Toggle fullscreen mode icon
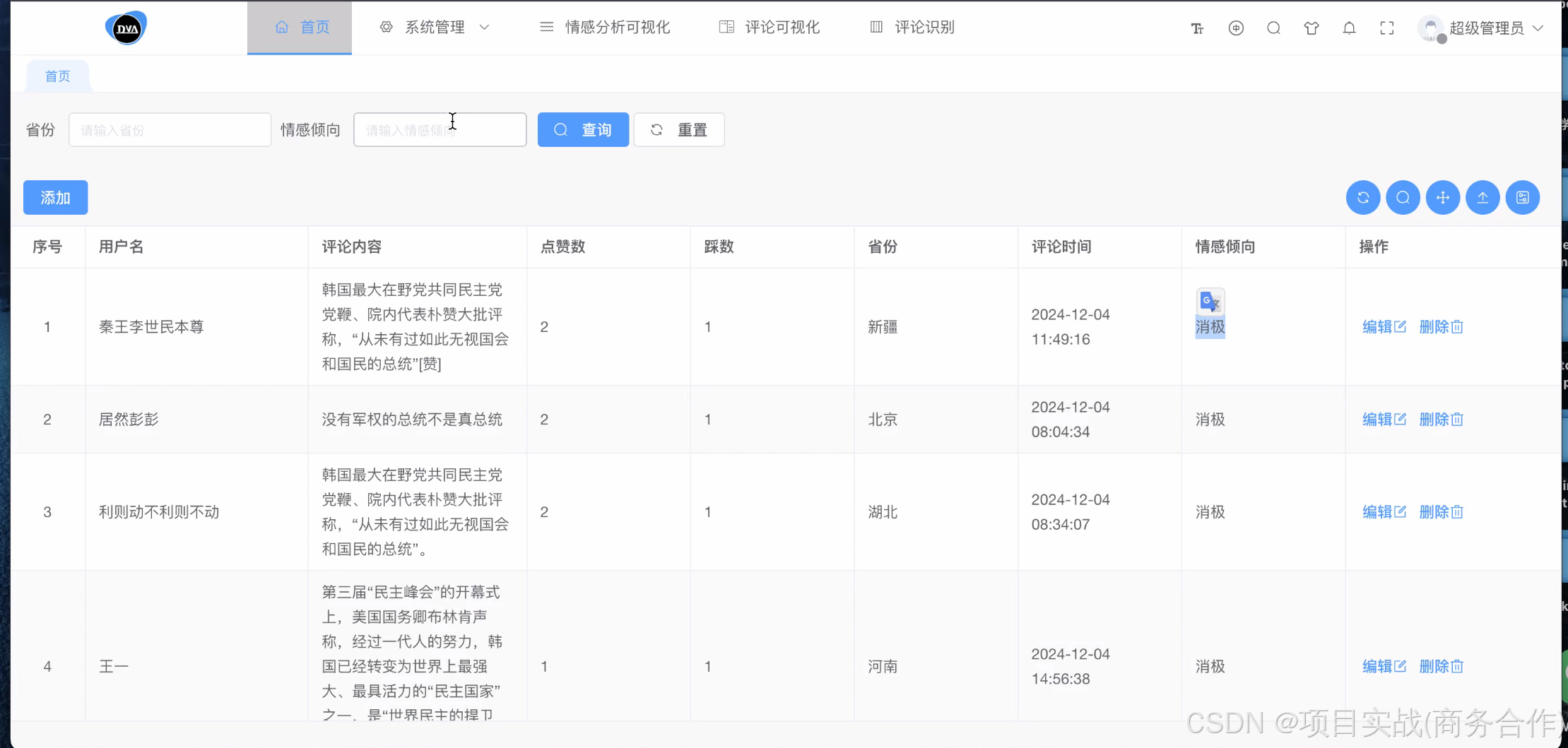 pos(1386,28)
